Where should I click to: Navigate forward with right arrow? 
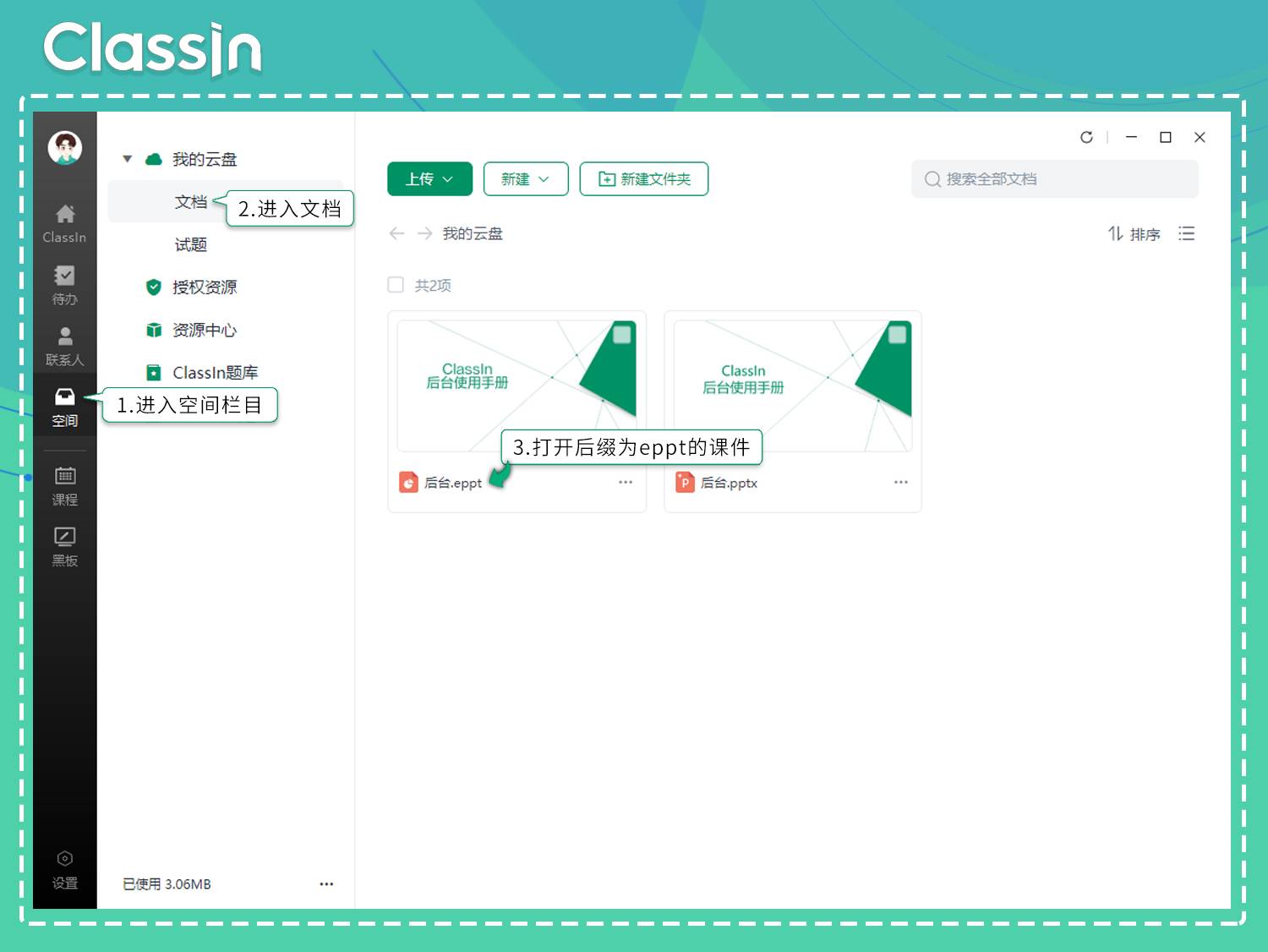424,233
